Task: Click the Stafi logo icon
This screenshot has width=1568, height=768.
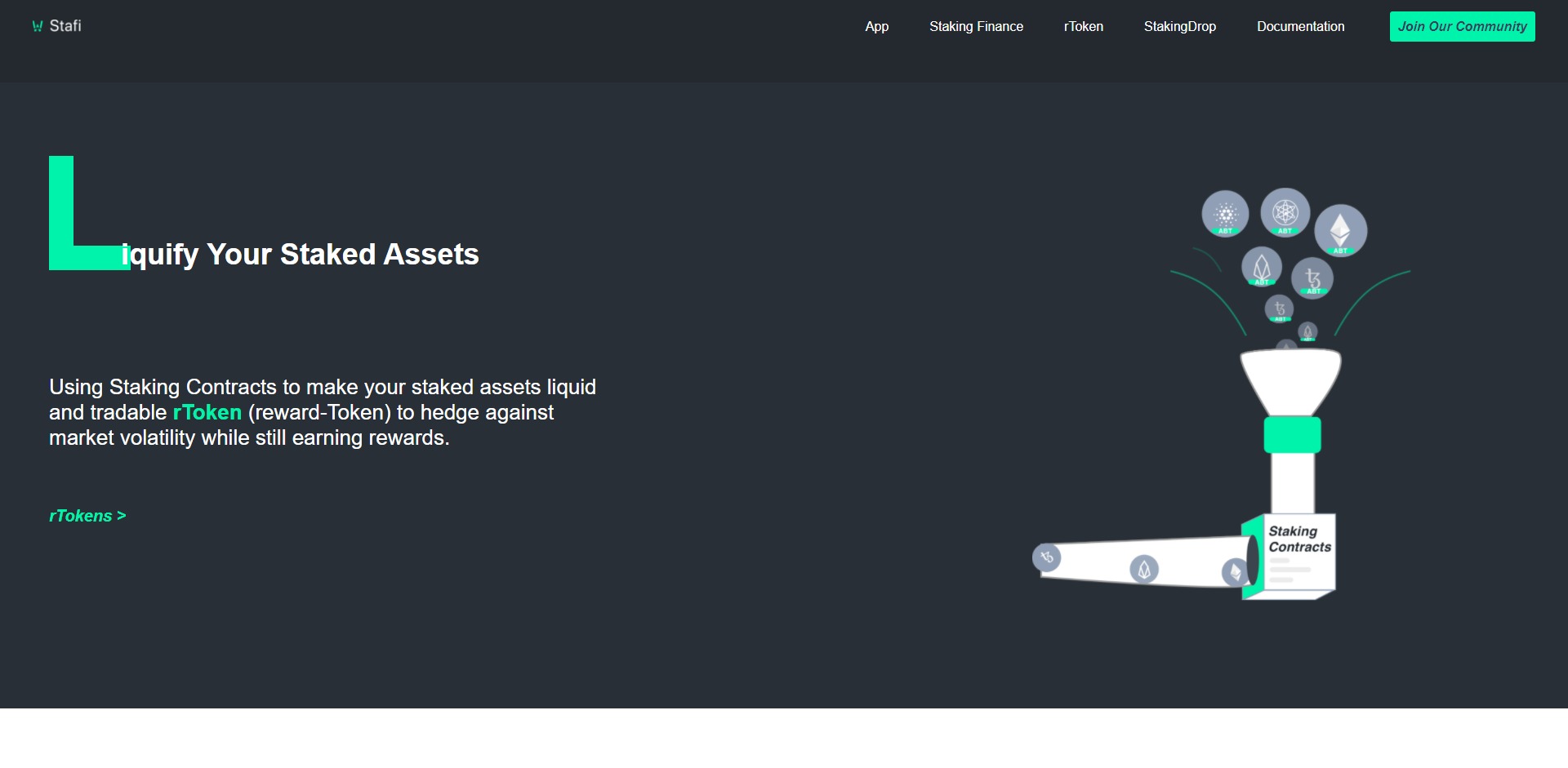Action: [x=38, y=26]
